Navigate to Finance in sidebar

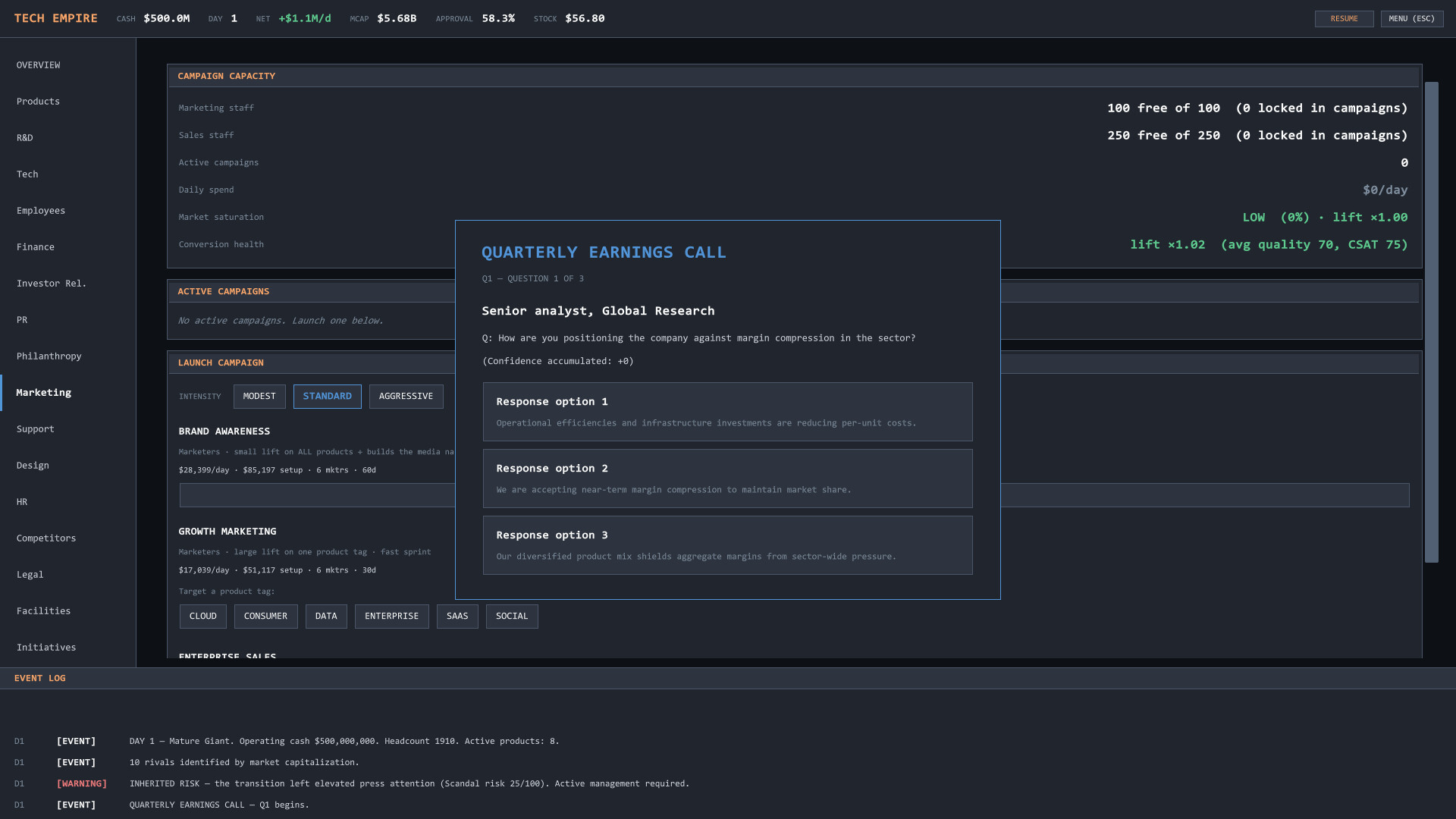68,247
